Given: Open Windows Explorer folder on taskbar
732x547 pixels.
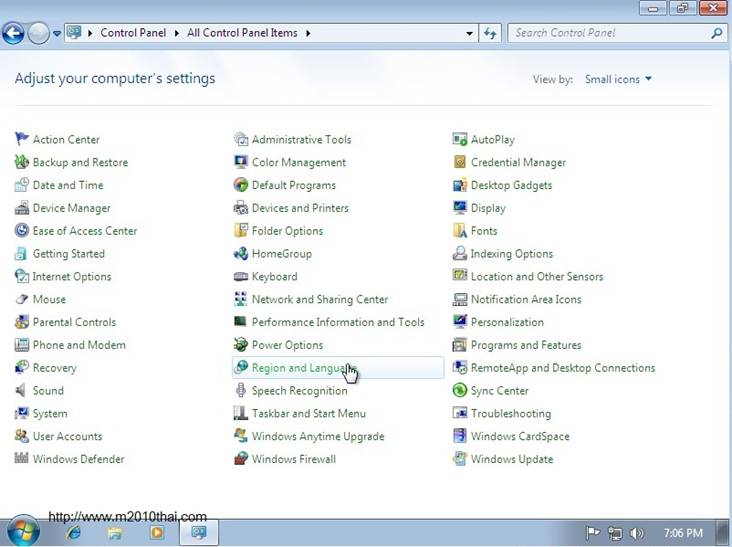Looking at the screenshot, I should [x=115, y=533].
